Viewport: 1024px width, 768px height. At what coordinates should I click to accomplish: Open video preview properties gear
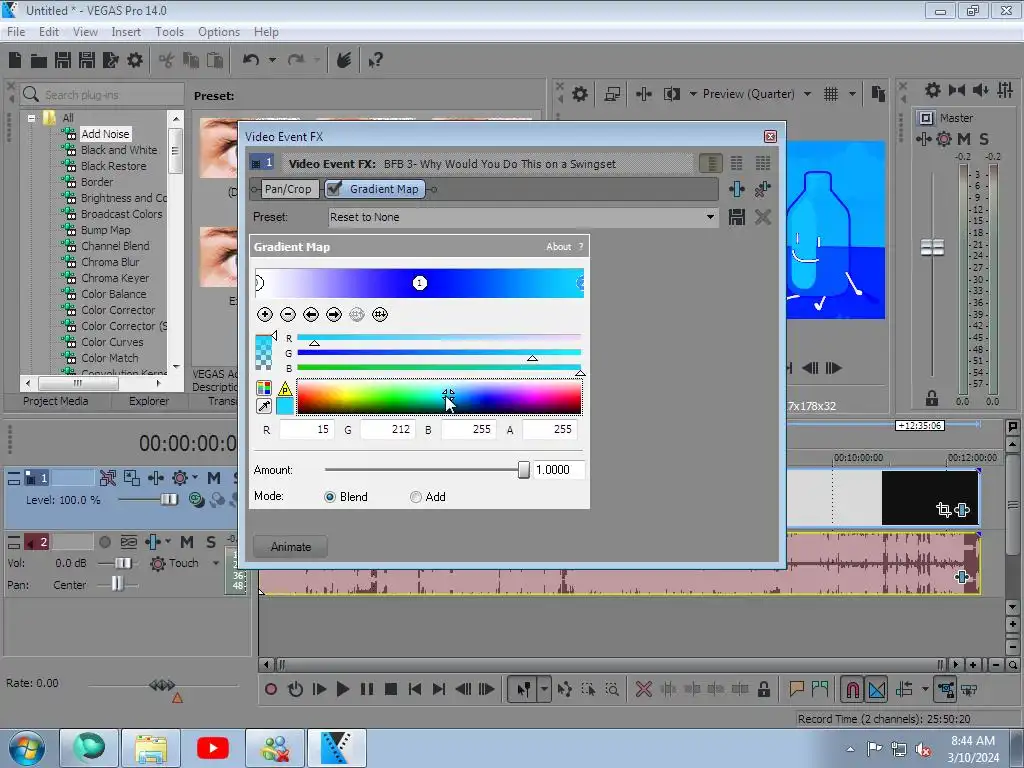(x=580, y=94)
